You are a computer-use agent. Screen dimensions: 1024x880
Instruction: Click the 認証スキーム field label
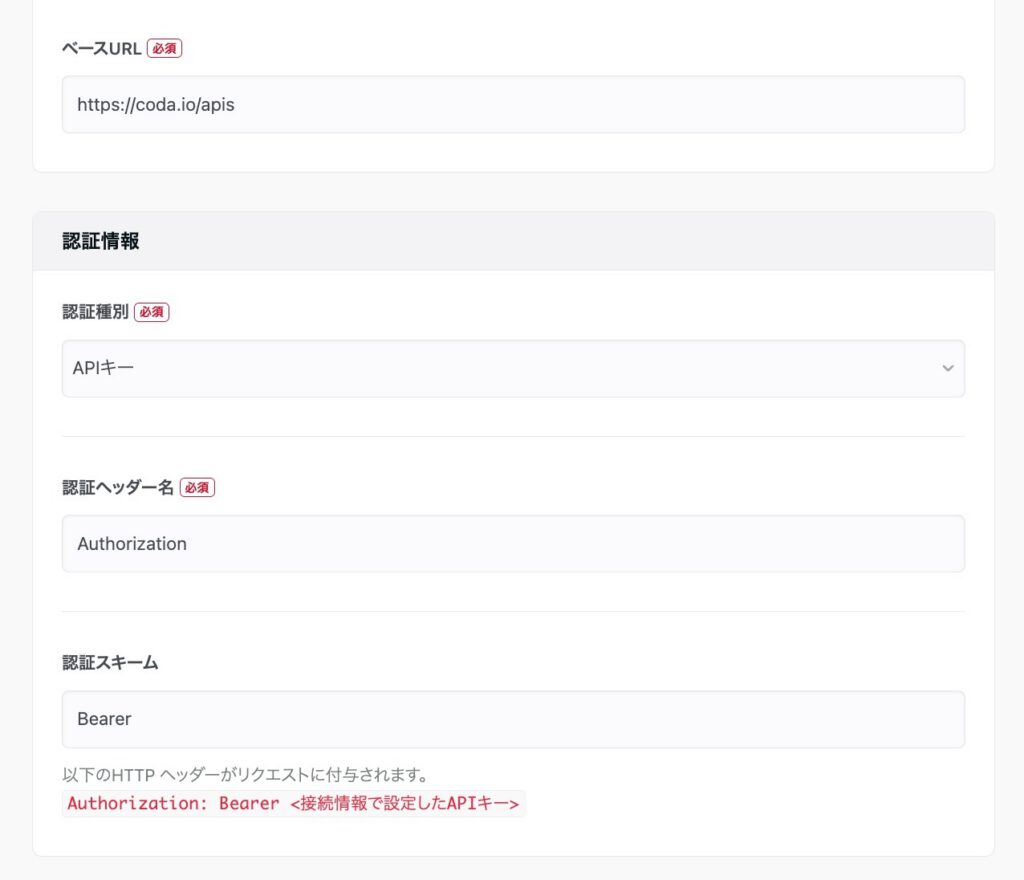tap(110, 662)
